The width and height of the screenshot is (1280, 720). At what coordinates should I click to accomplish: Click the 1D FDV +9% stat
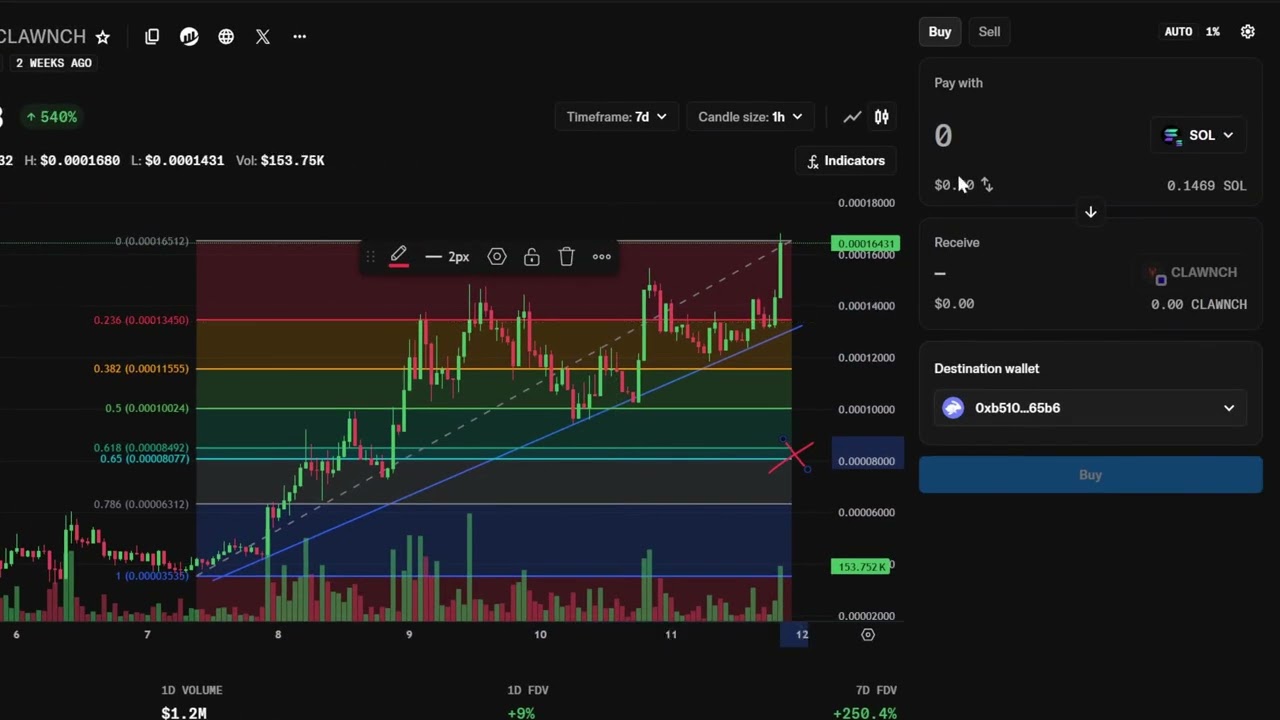[527, 702]
